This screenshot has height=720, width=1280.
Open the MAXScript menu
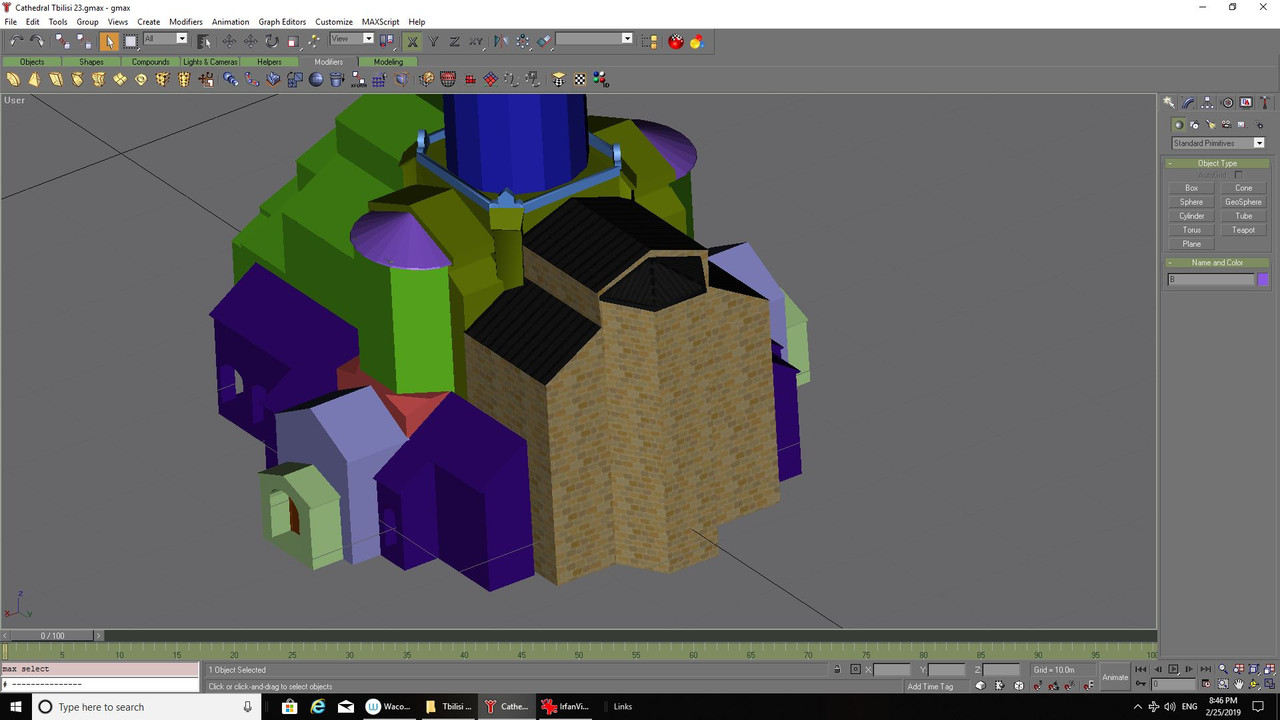point(379,21)
